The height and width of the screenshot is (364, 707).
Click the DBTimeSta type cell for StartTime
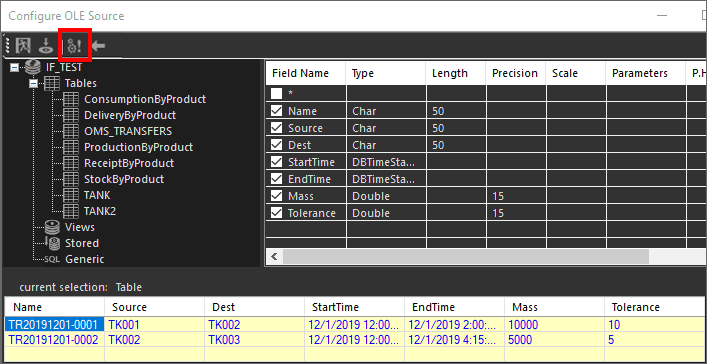[386, 162]
